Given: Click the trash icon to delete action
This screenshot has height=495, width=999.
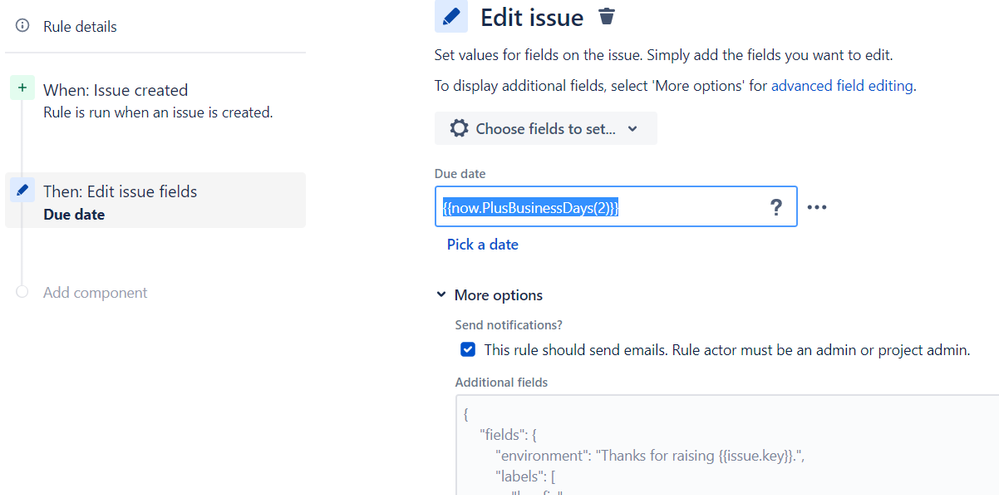Looking at the screenshot, I should coord(606,17).
